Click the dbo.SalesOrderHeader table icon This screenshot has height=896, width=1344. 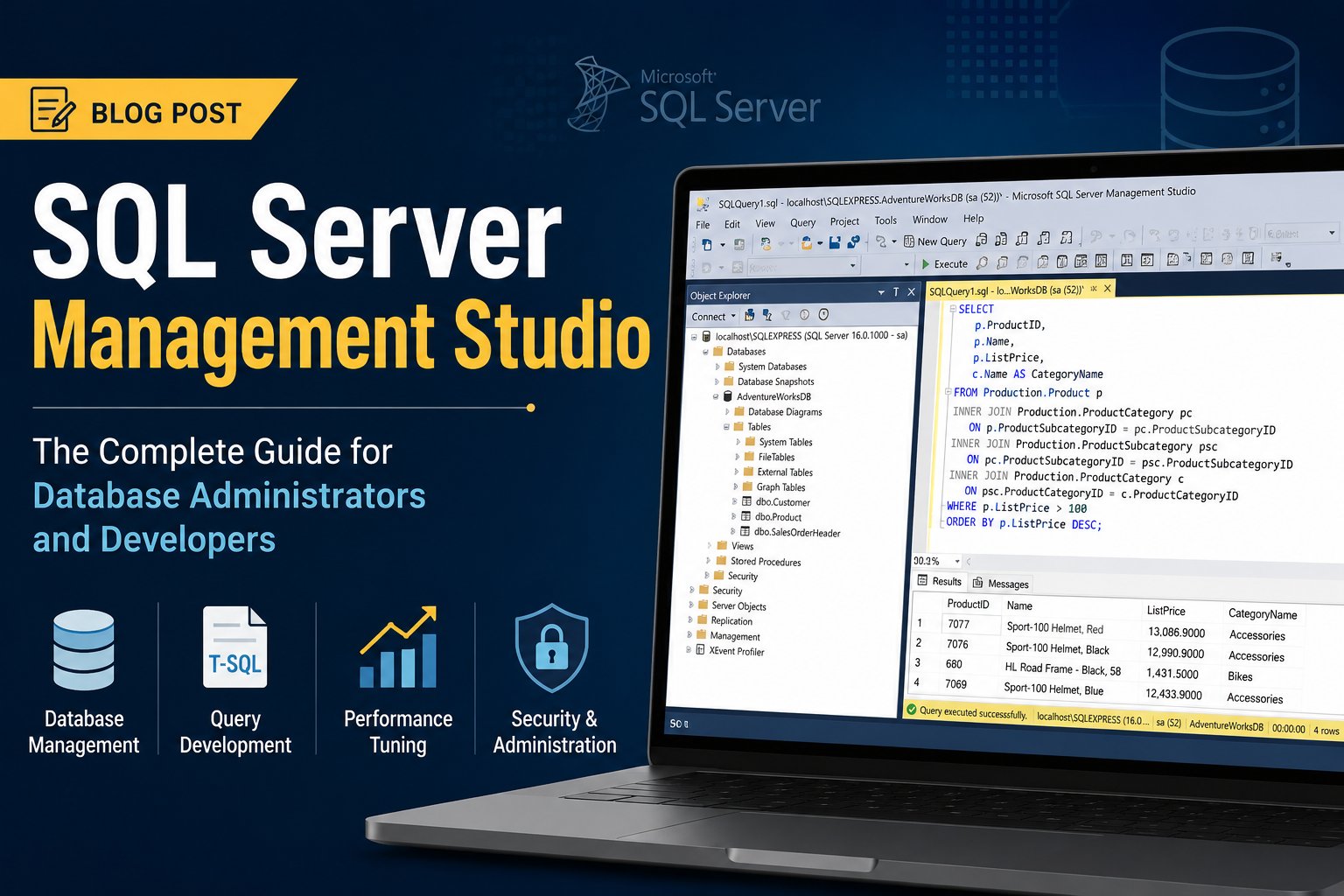click(x=745, y=531)
